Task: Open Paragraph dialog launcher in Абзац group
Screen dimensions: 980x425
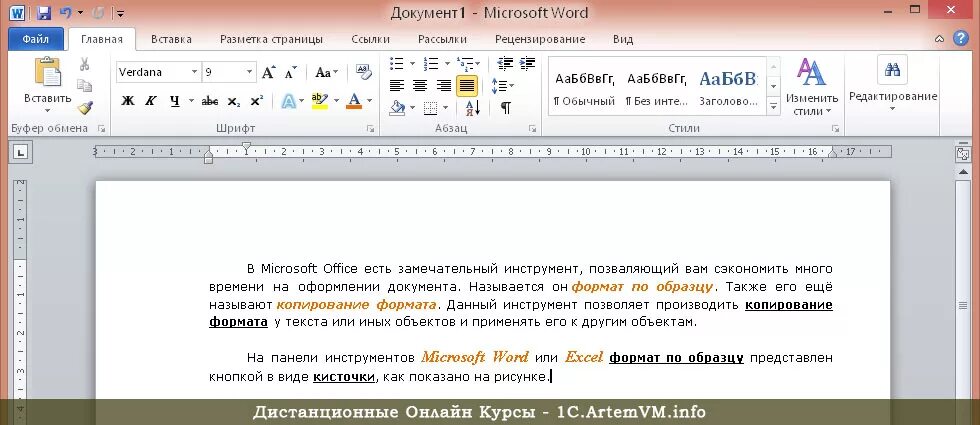Action: pos(532,129)
